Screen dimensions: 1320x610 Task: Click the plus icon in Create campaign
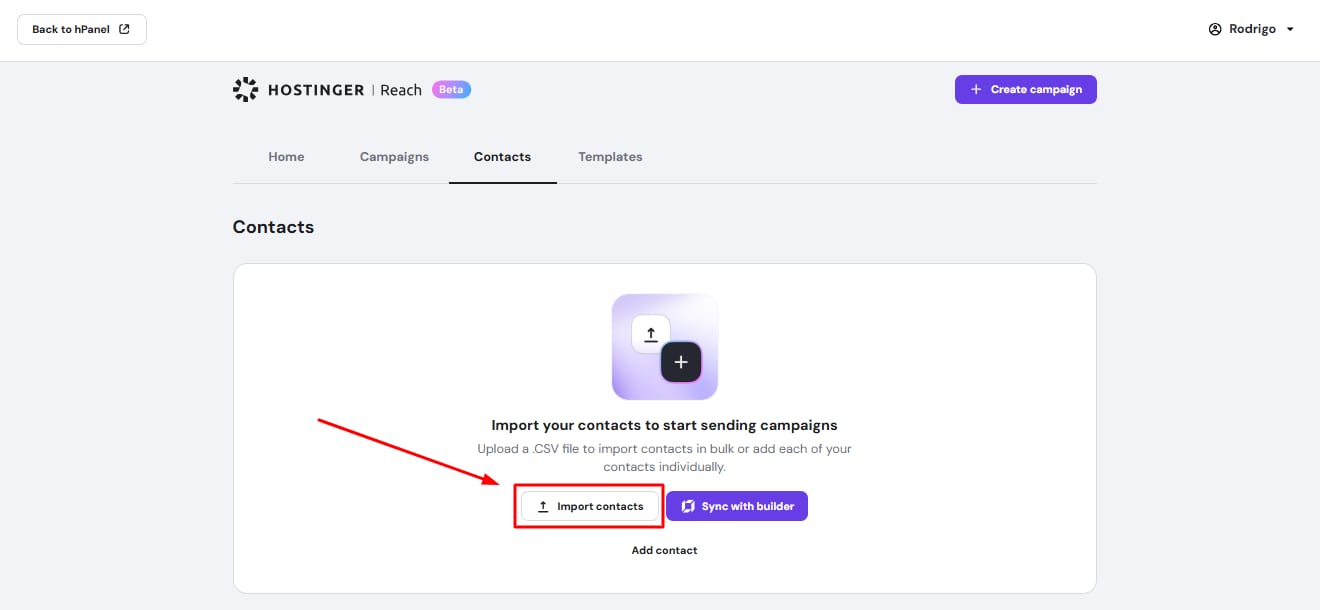tap(976, 90)
